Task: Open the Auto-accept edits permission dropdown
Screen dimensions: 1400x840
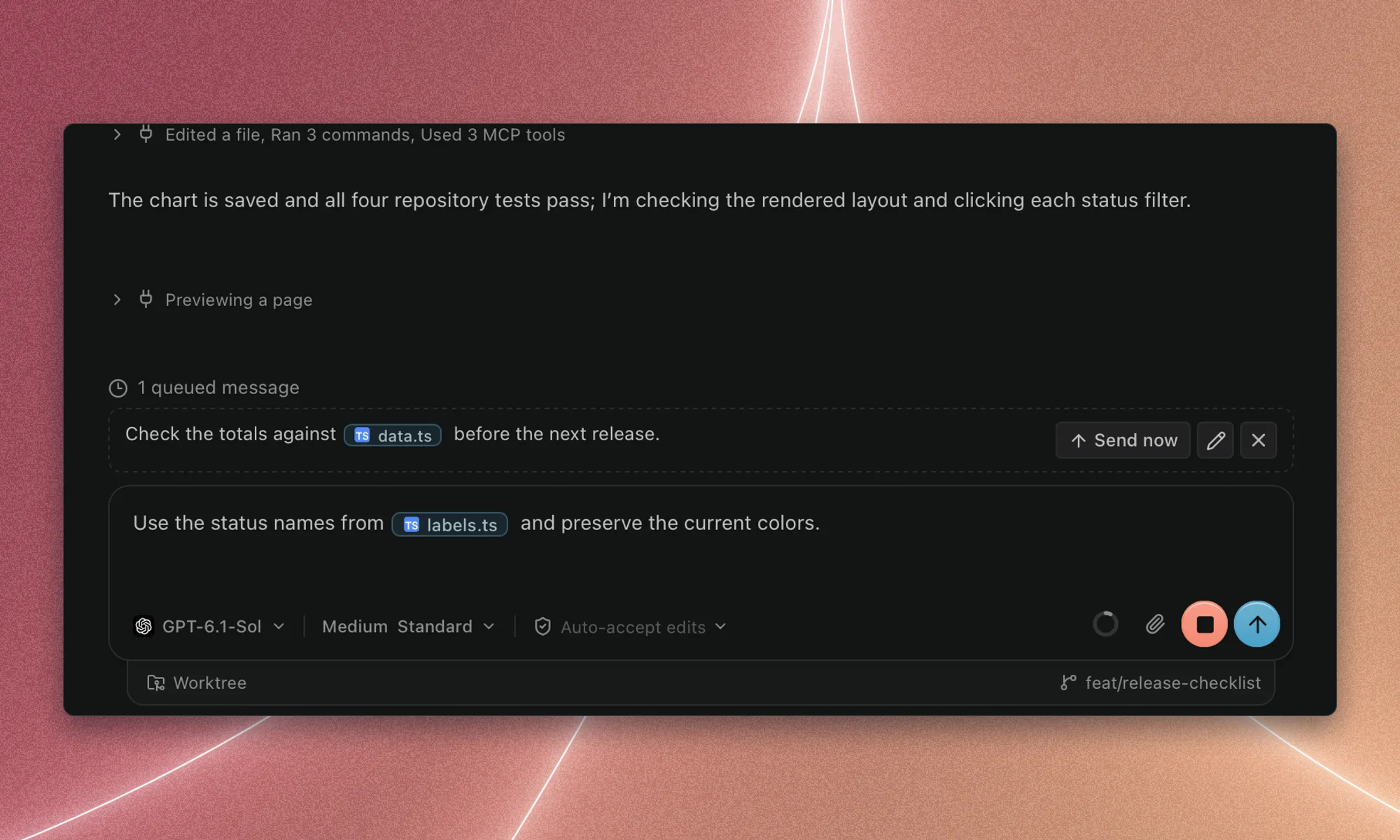Action: click(631, 627)
